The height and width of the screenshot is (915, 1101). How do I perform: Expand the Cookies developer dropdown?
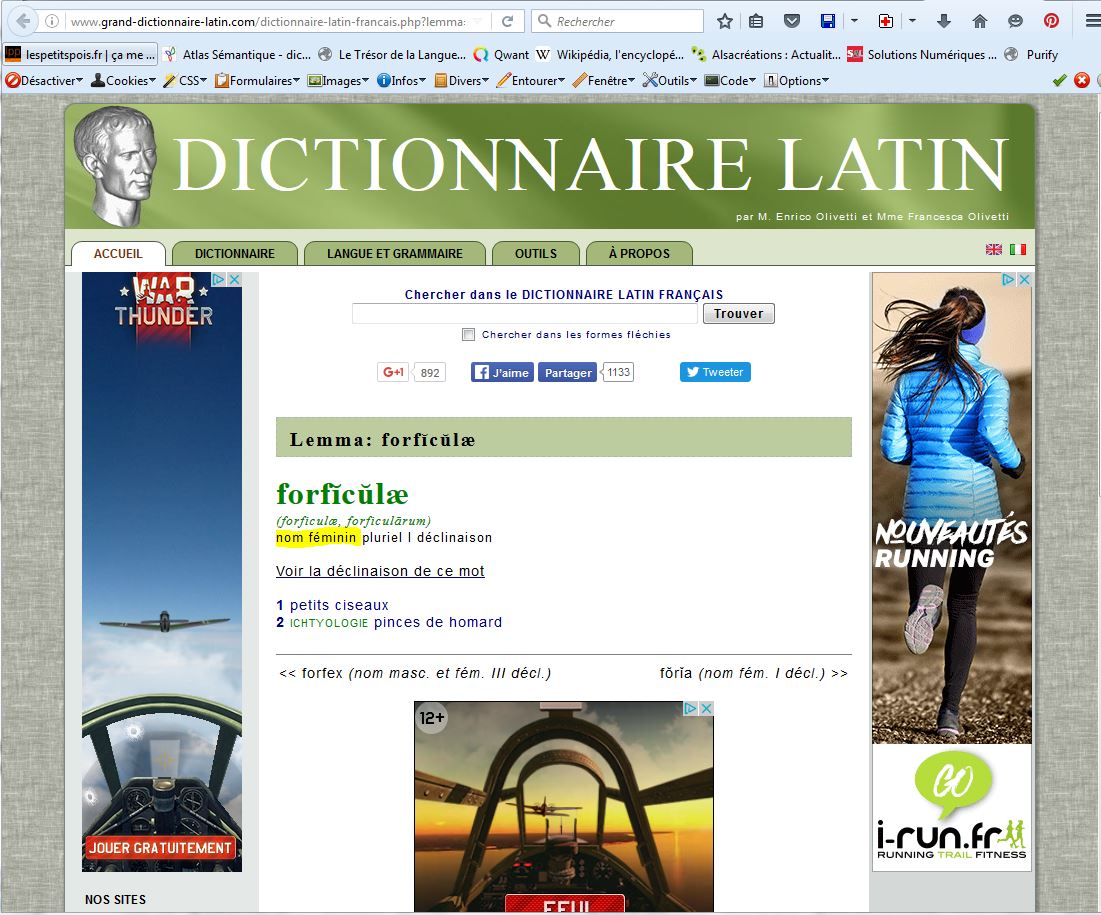coord(124,80)
